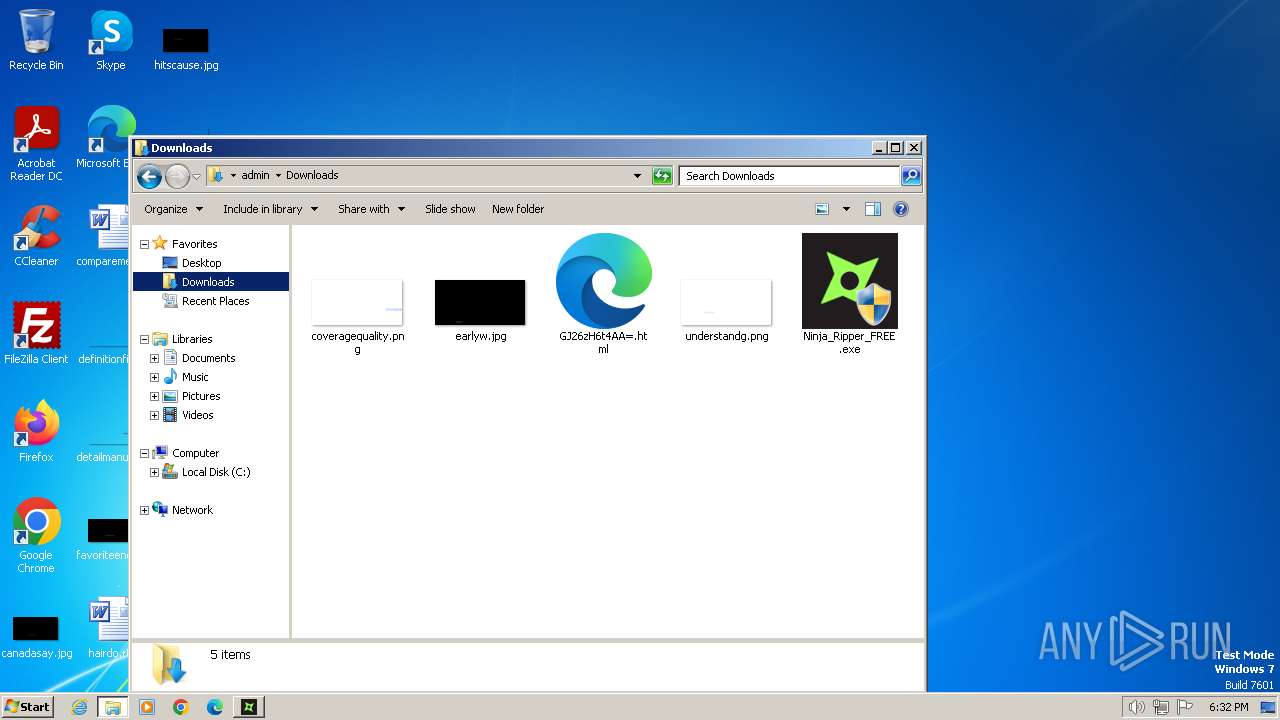Open the recent pages dropdown arrow

click(x=197, y=177)
